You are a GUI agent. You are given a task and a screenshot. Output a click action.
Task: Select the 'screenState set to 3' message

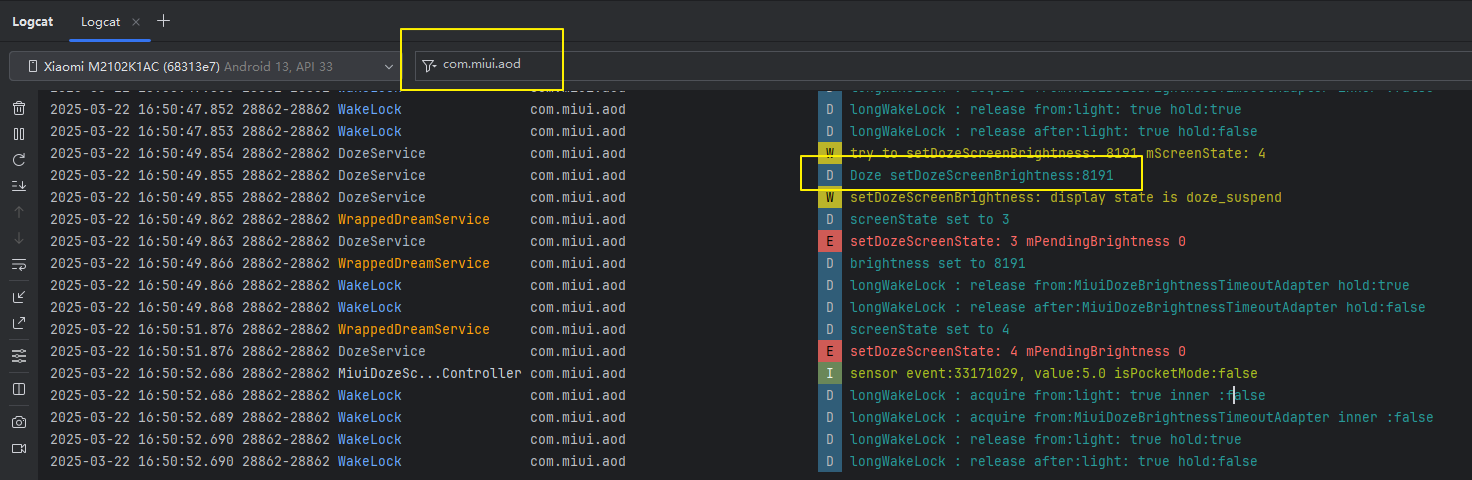pyautogui.click(x=929, y=219)
